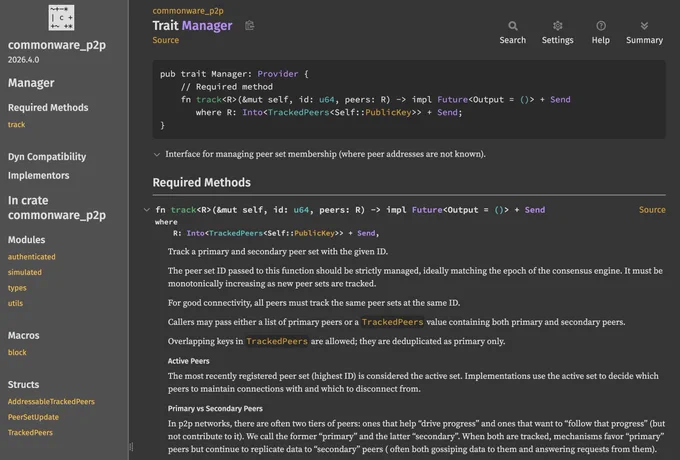Click TrackedPeers link in Callers paragraph

coord(392,322)
